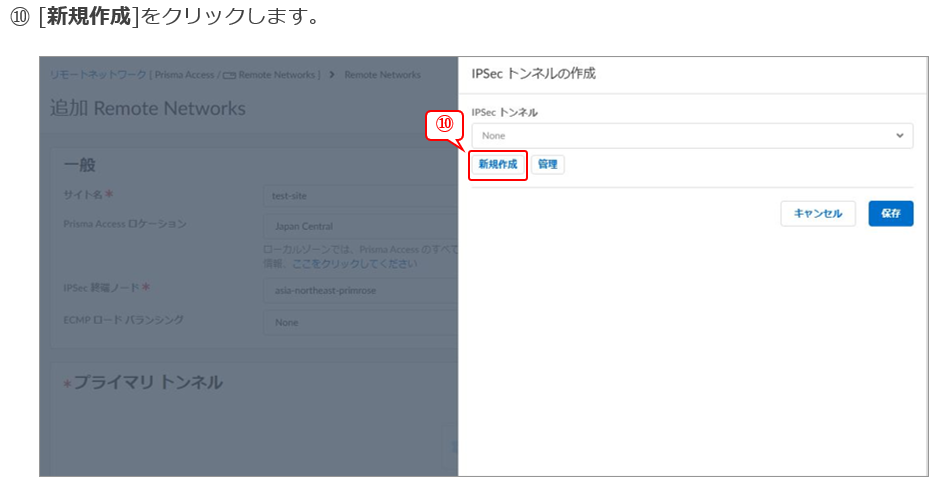Viewport: 948px width, 493px height.
Task: Open the IPSec トンネル dropdown showing None
Action: [692, 135]
